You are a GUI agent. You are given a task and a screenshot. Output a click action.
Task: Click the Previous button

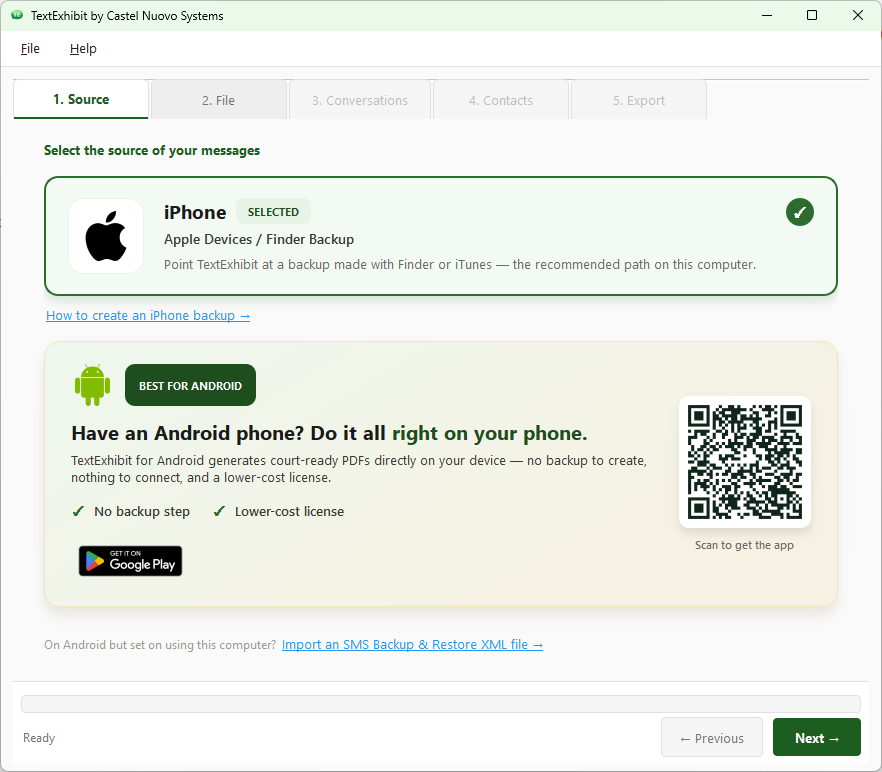712,737
